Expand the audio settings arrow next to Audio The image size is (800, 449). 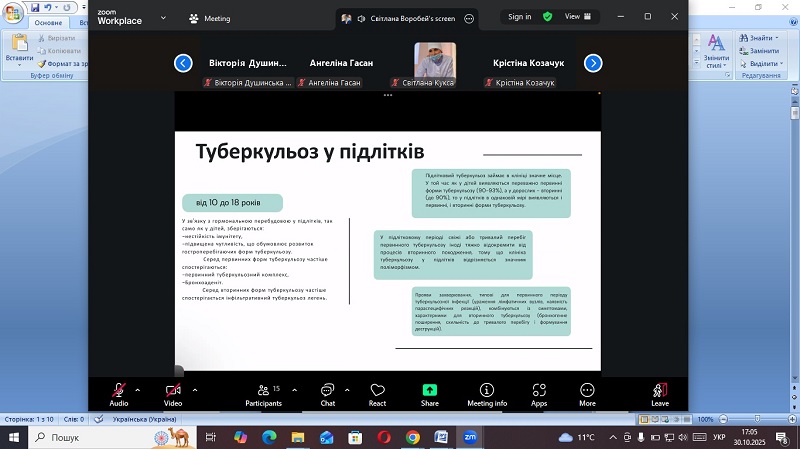point(138,389)
